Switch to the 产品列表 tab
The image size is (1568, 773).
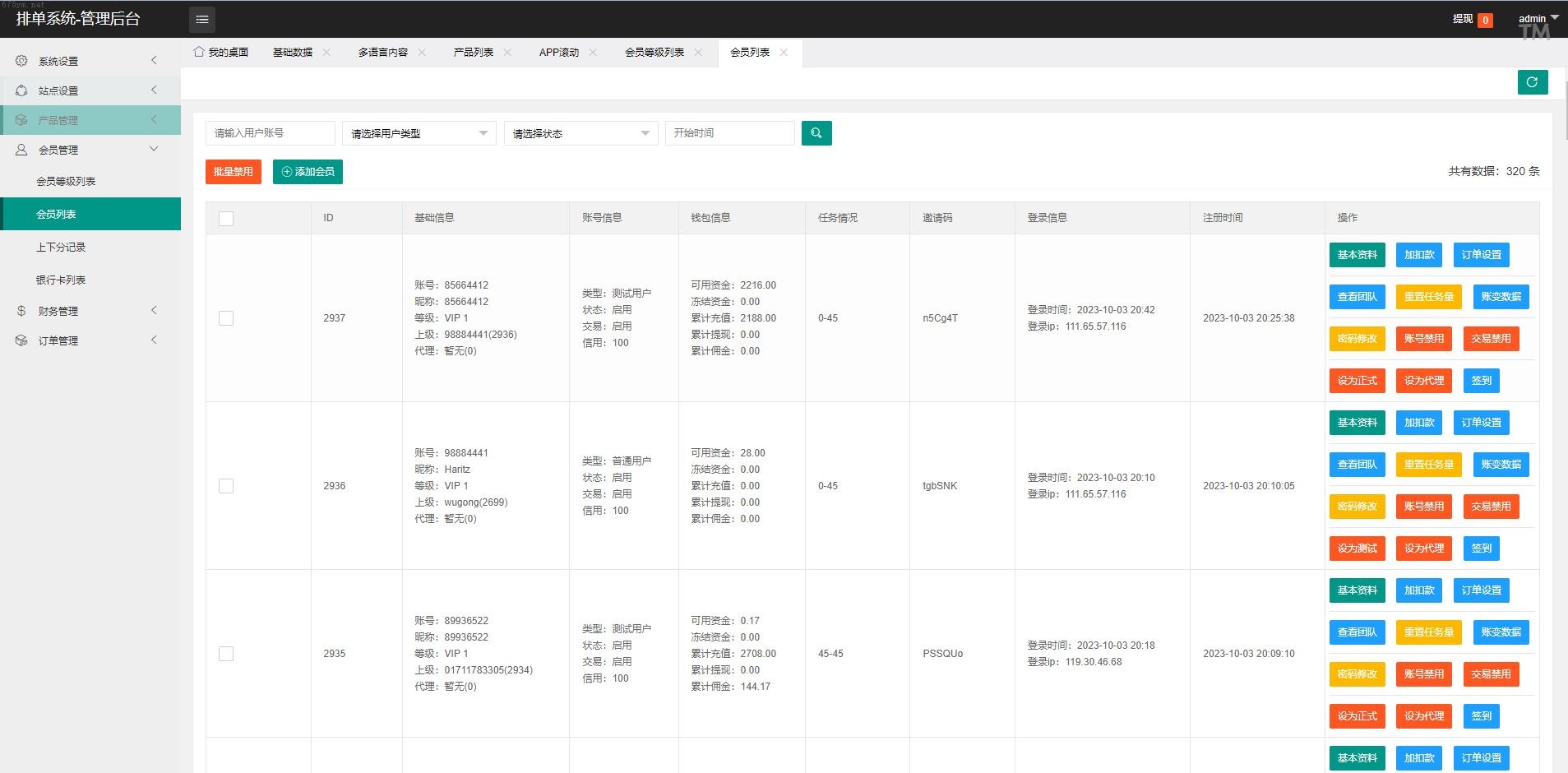[473, 53]
